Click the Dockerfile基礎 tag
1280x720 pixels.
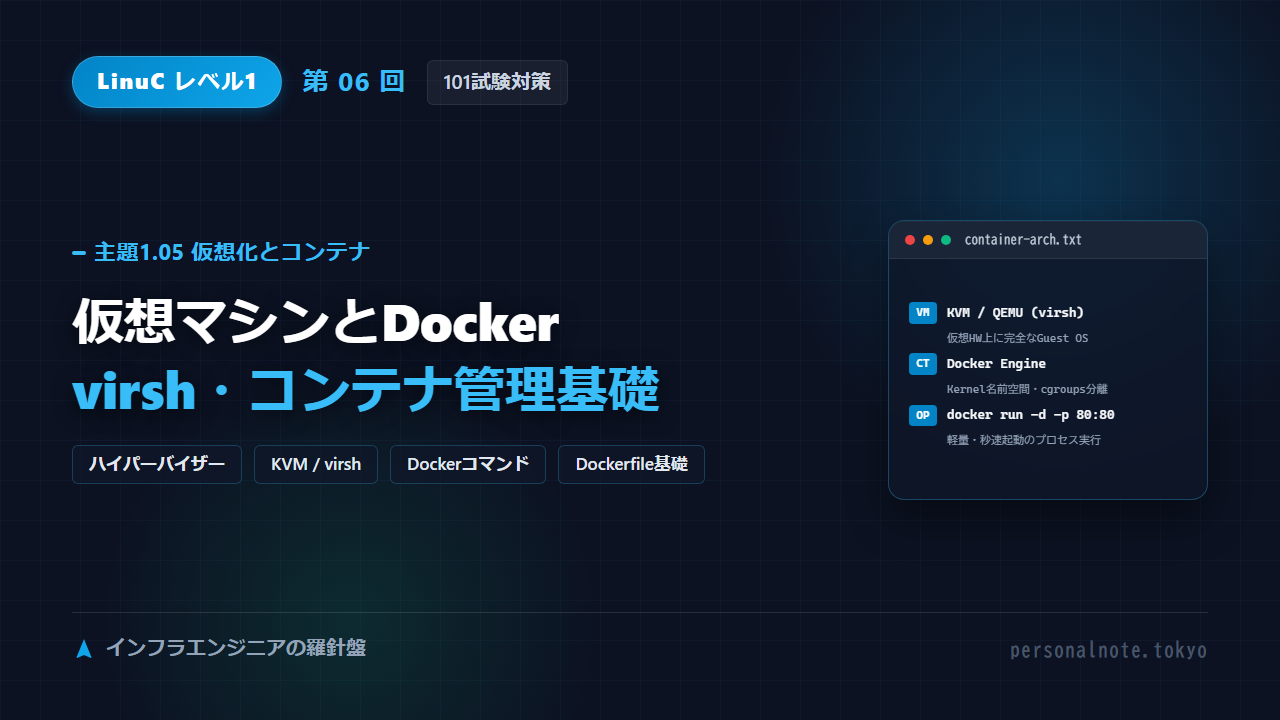(631, 464)
